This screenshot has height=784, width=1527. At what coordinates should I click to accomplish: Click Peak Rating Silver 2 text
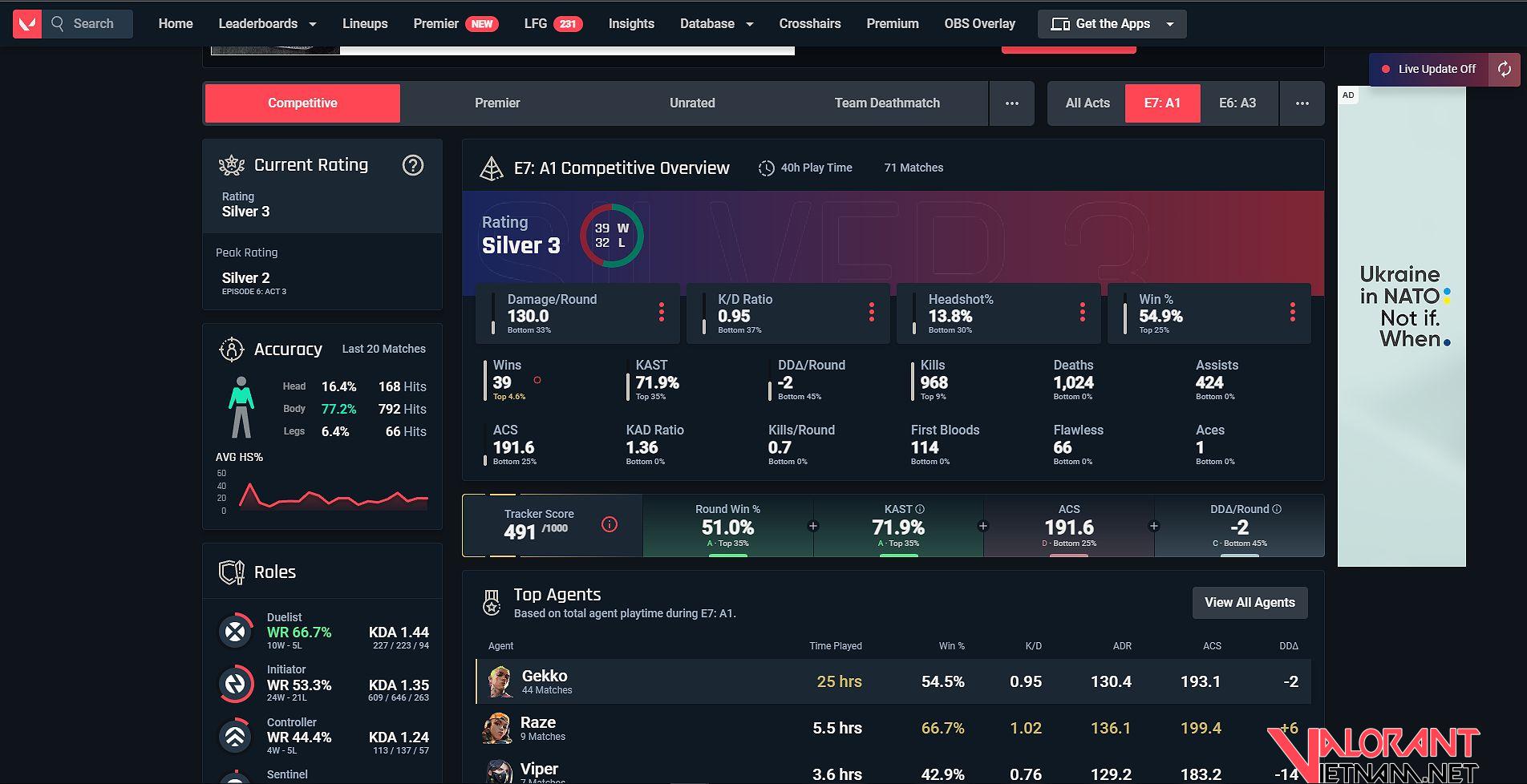[245, 278]
